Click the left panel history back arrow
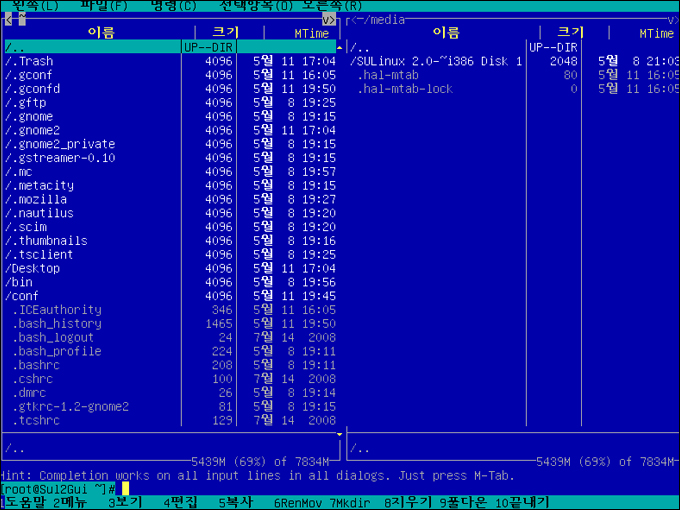The width and height of the screenshot is (680, 510). click(9, 19)
